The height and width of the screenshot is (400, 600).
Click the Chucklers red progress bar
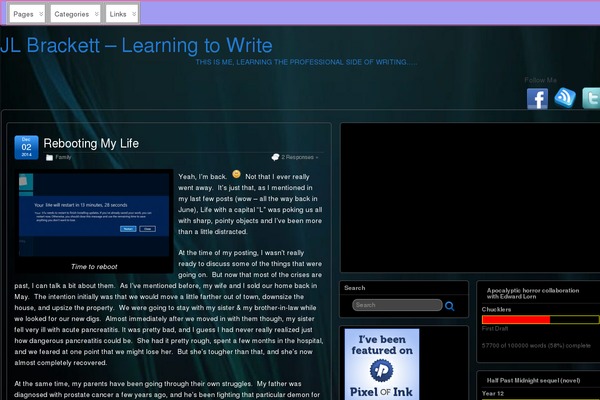click(516, 319)
